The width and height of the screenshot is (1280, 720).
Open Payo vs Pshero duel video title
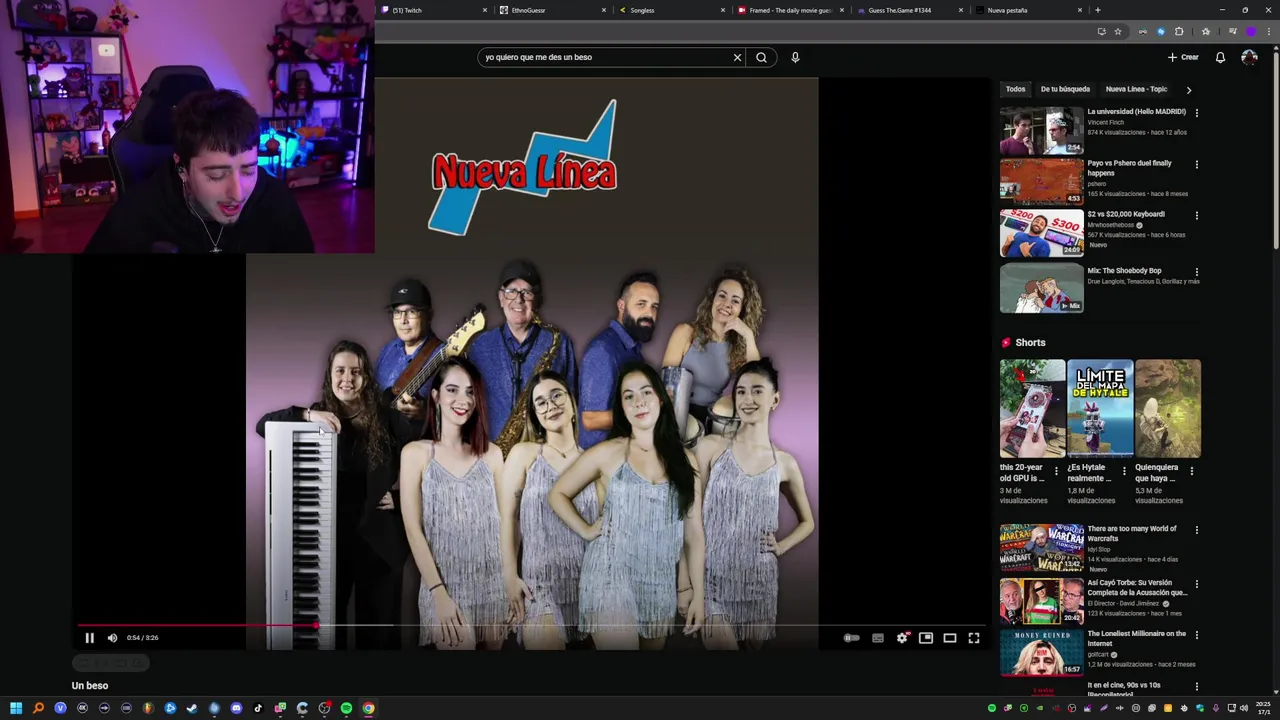coord(1129,168)
